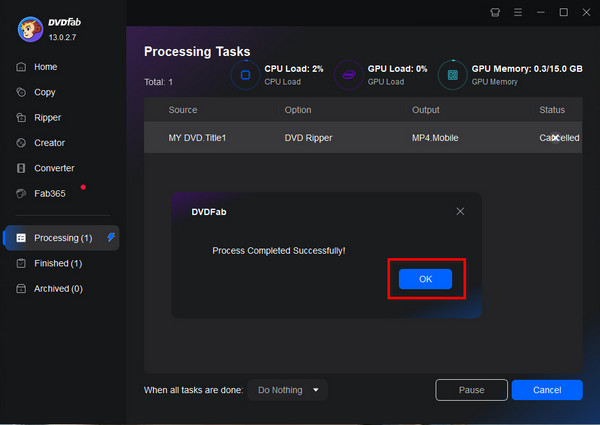Click the GPU Memory gauge icon
The width and height of the screenshot is (600, 425).
[x=453, y=75]
